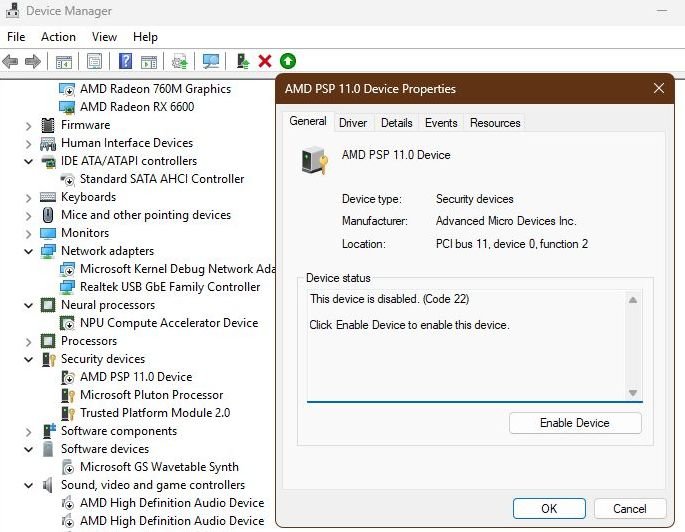Click Update driver software toolbar icon

(180, 62)
